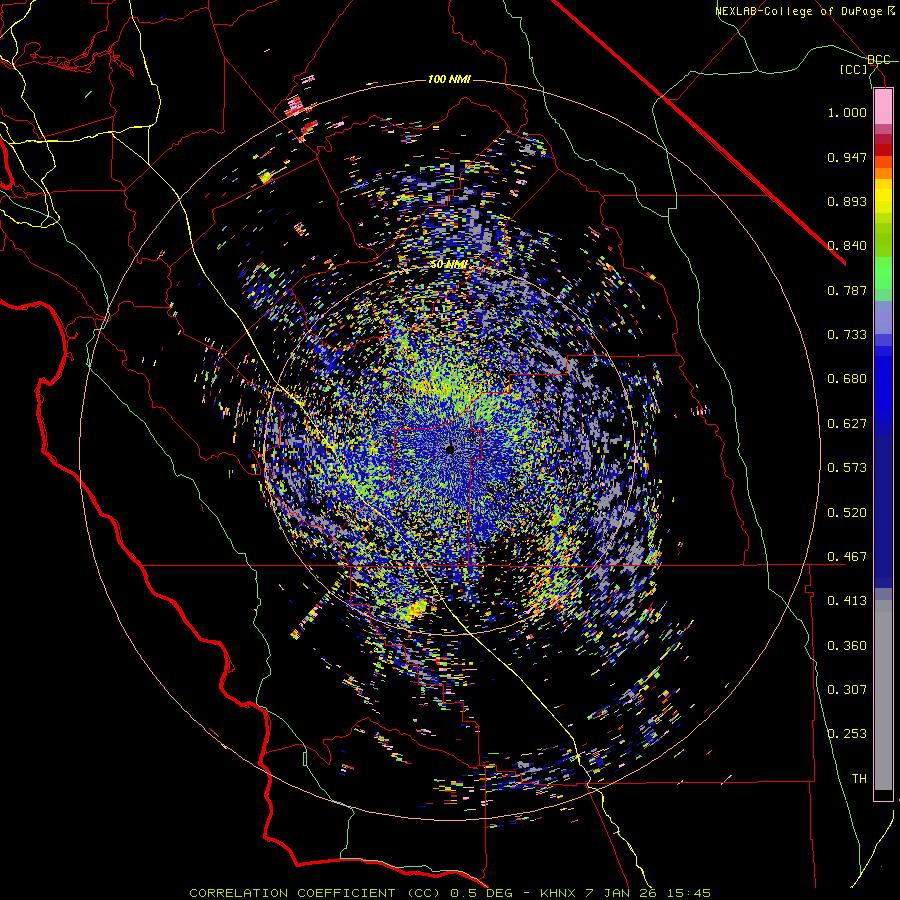
Task: Click the [CC] units label above the color bar
Action: click(x=854, y=70)
